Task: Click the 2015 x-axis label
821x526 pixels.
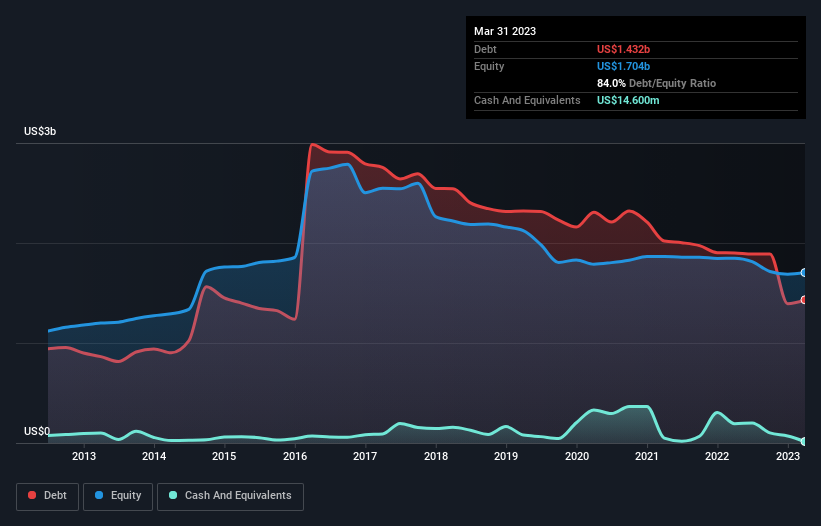Action: pyautogui.click(x=224, y=456)
